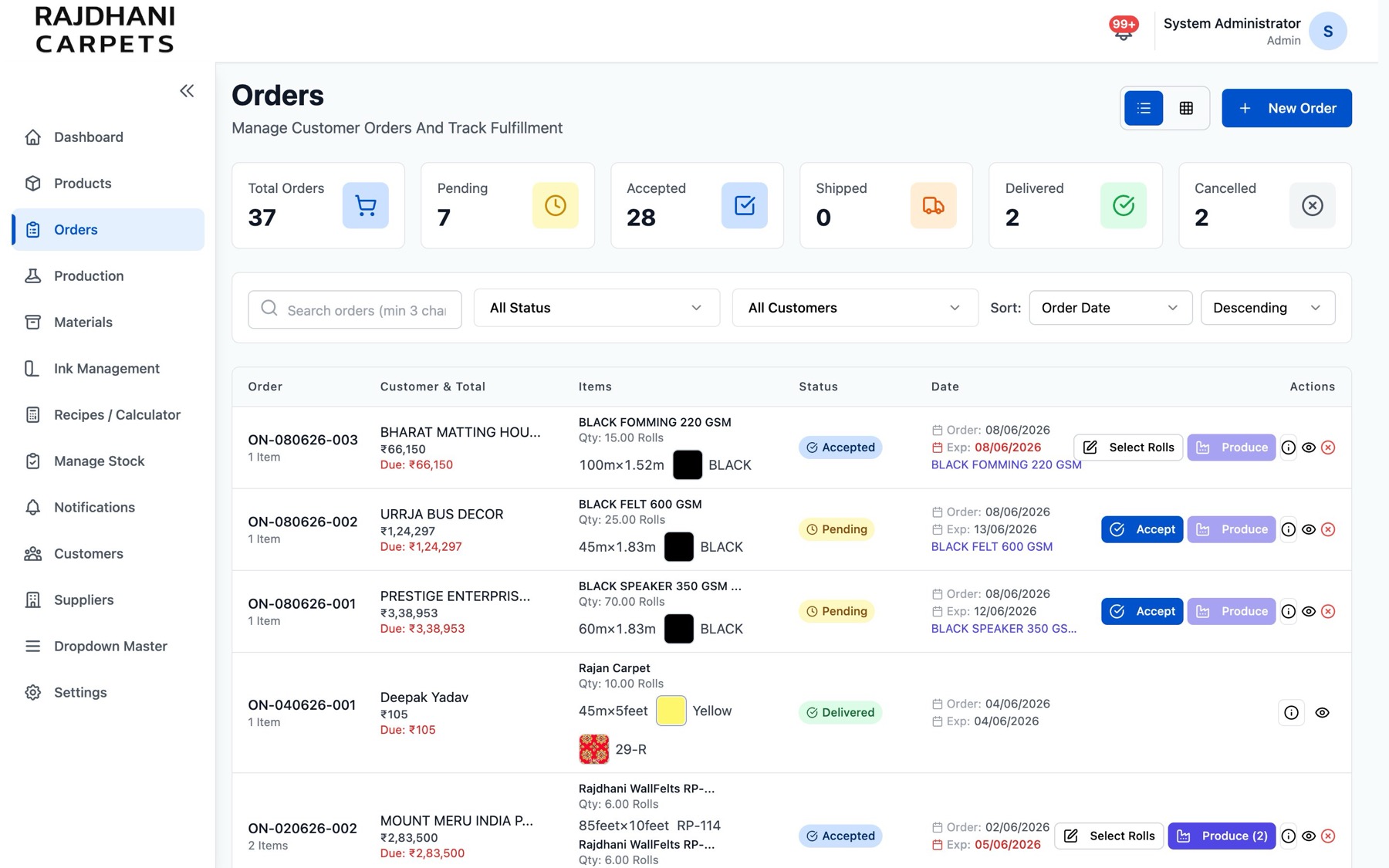The image size is (1389, 868).
Task: Open Suppliers in sidebar
Action: (x=108, y=600)
